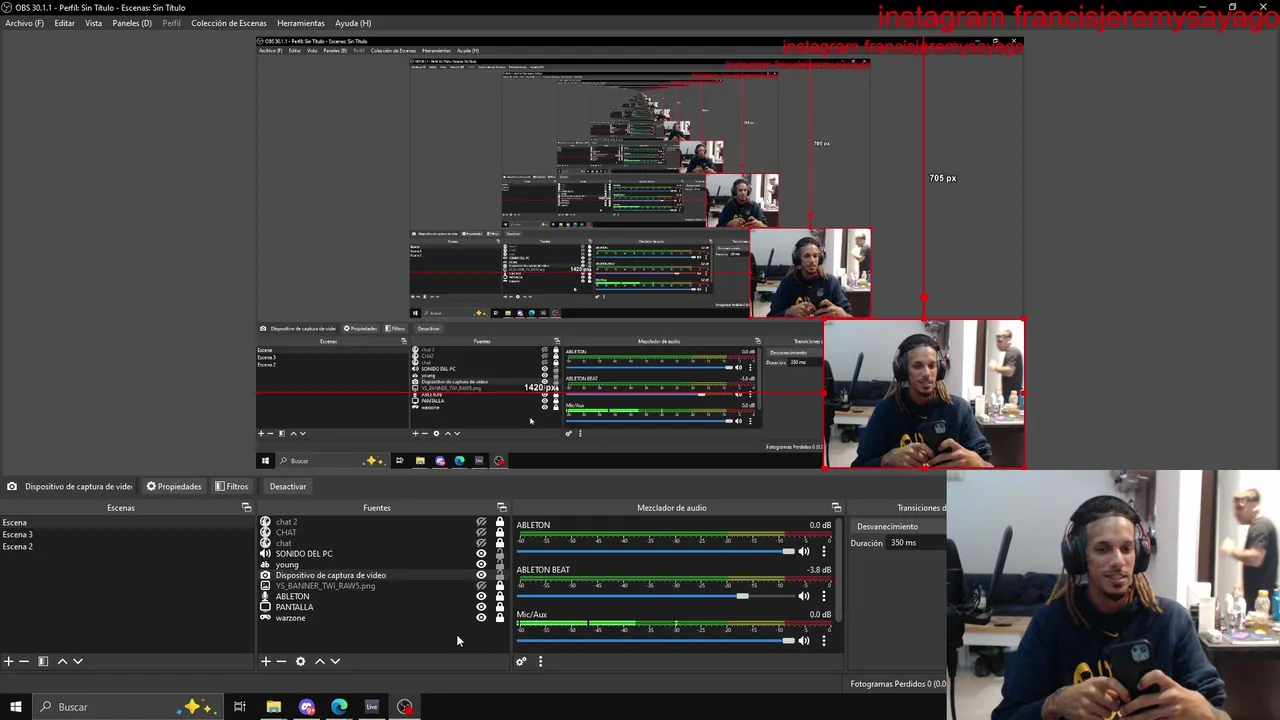Open the Archivo menu
1280x720 pixels.
(x=24, y=23)
